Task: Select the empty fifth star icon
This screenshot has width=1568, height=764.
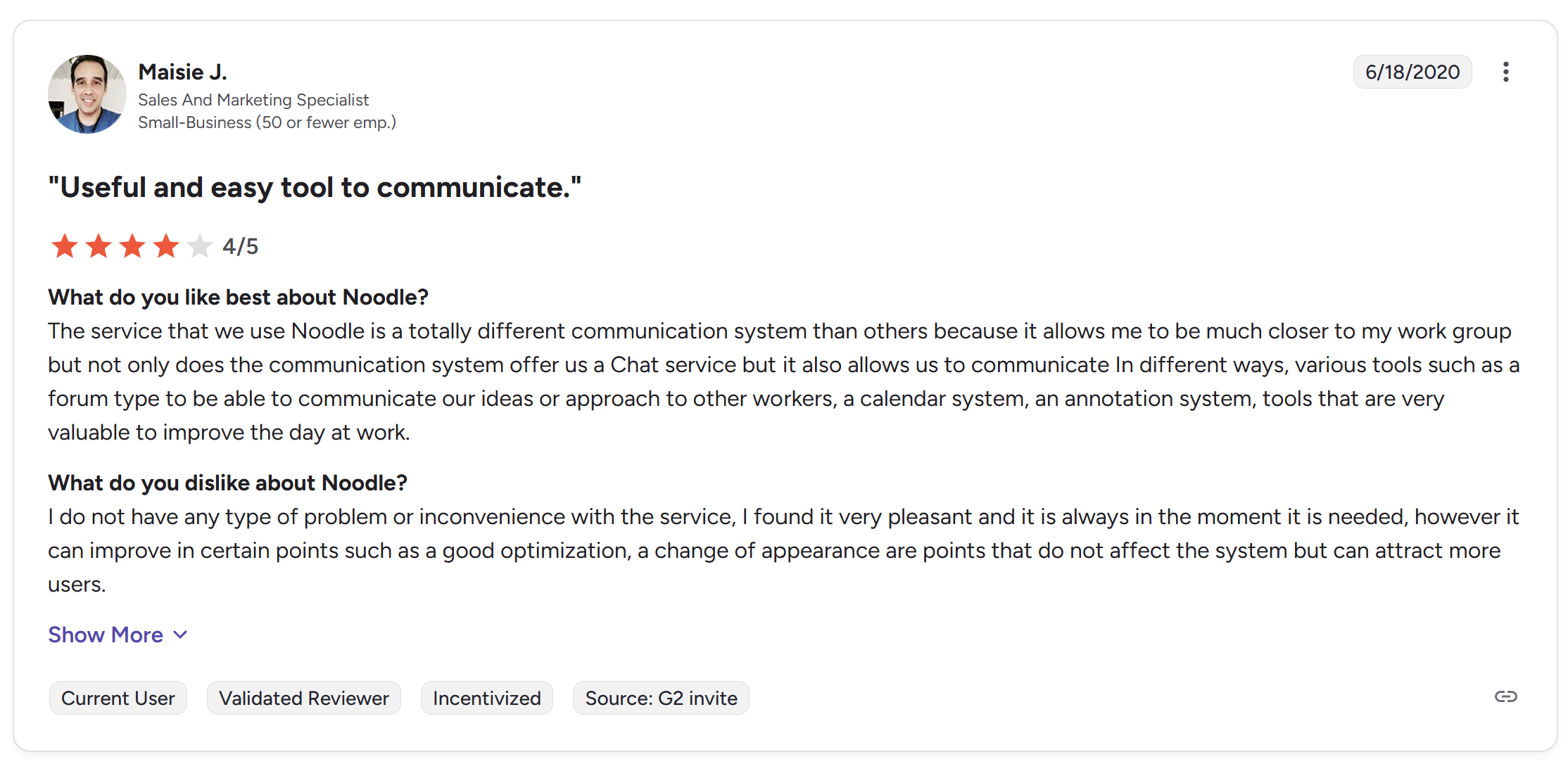Action: pos(201,246)
